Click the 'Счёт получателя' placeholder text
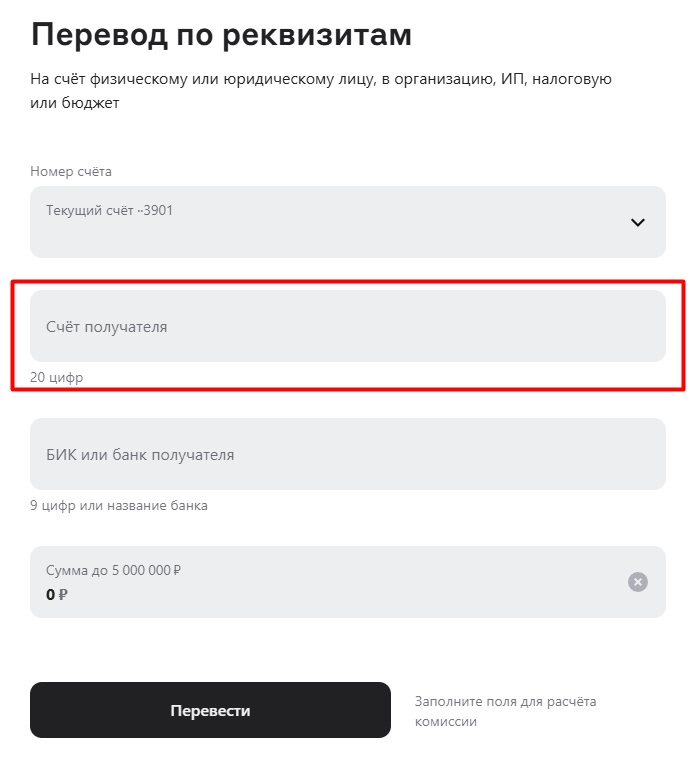696x774 pixels. point(107,327)
